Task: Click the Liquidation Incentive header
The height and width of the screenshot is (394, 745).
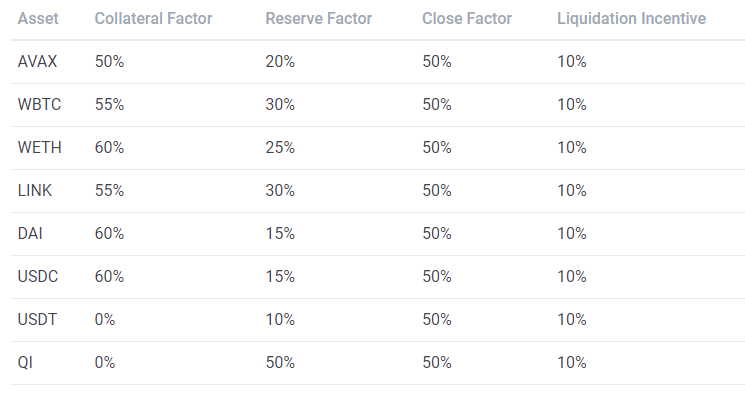Action: pos(631,19)
